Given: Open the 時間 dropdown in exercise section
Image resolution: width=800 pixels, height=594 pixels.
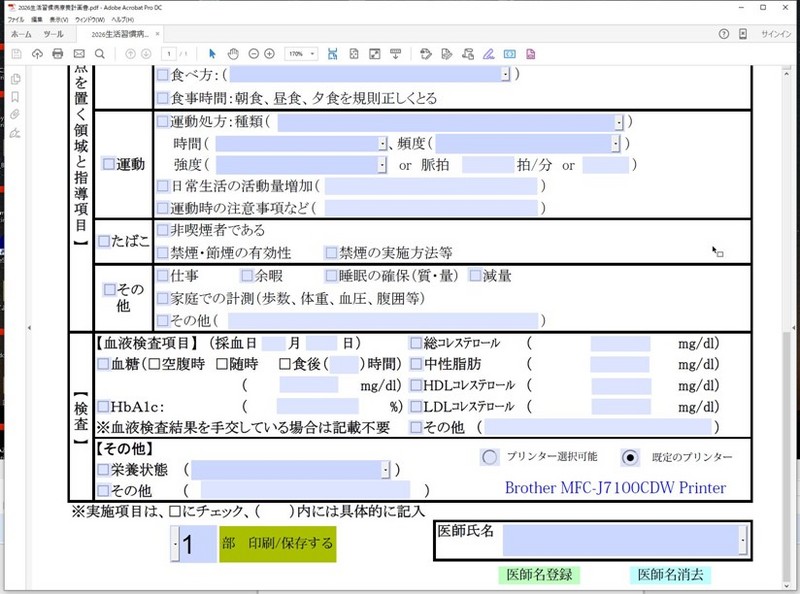Looking at the screenshot, I should [x=382, y=144].
